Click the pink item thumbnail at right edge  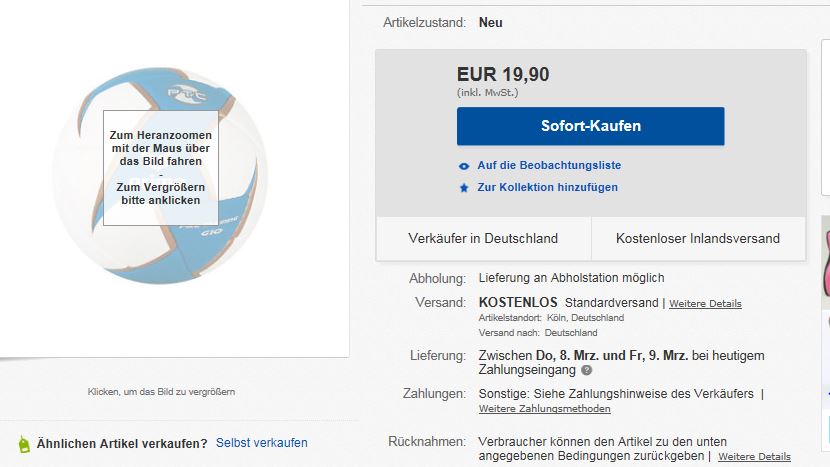825,262
